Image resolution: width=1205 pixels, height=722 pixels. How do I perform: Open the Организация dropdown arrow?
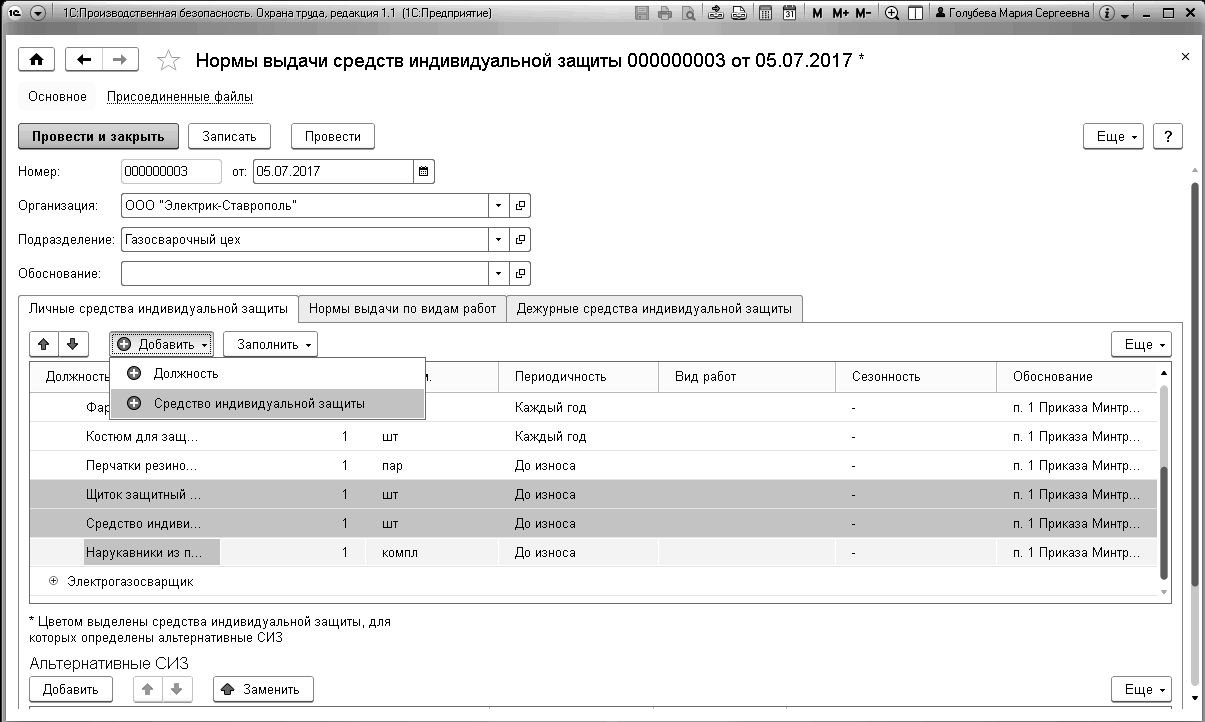point(499,205)
